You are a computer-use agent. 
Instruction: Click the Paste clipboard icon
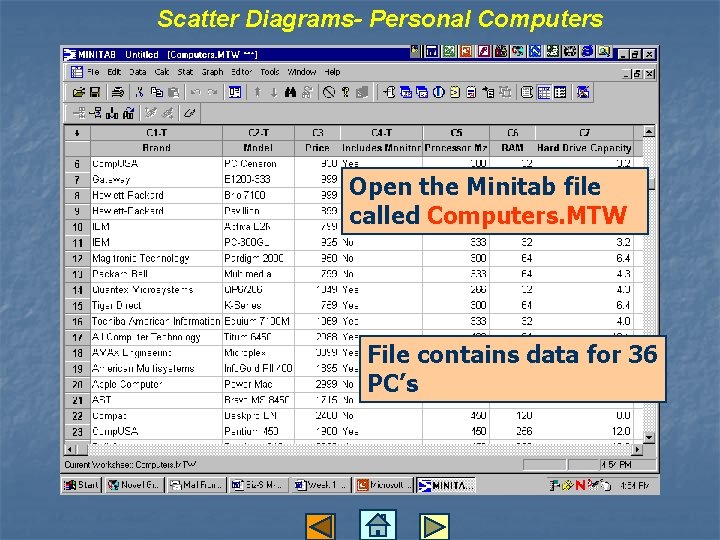pyautogui.click(x=173, y=93)
